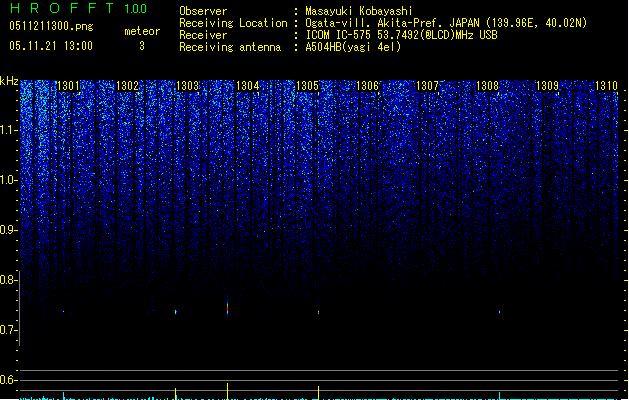629x400 pixels.
Task: Click the 1302 time marker
Action: tap(127, 85)
